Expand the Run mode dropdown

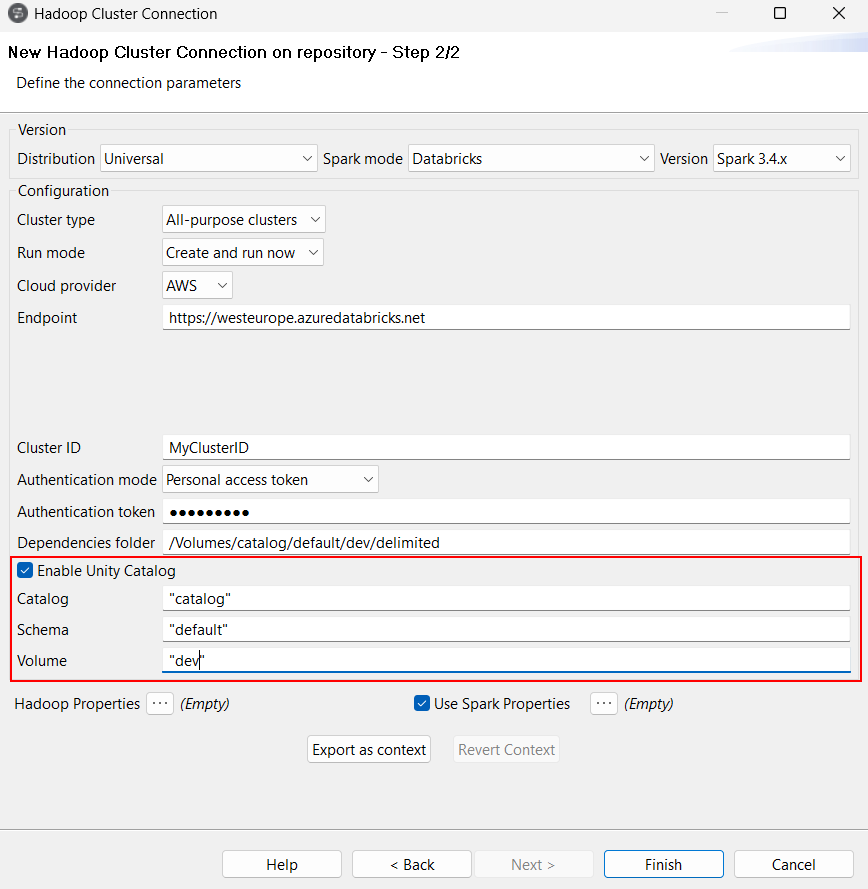pos(242,252)
